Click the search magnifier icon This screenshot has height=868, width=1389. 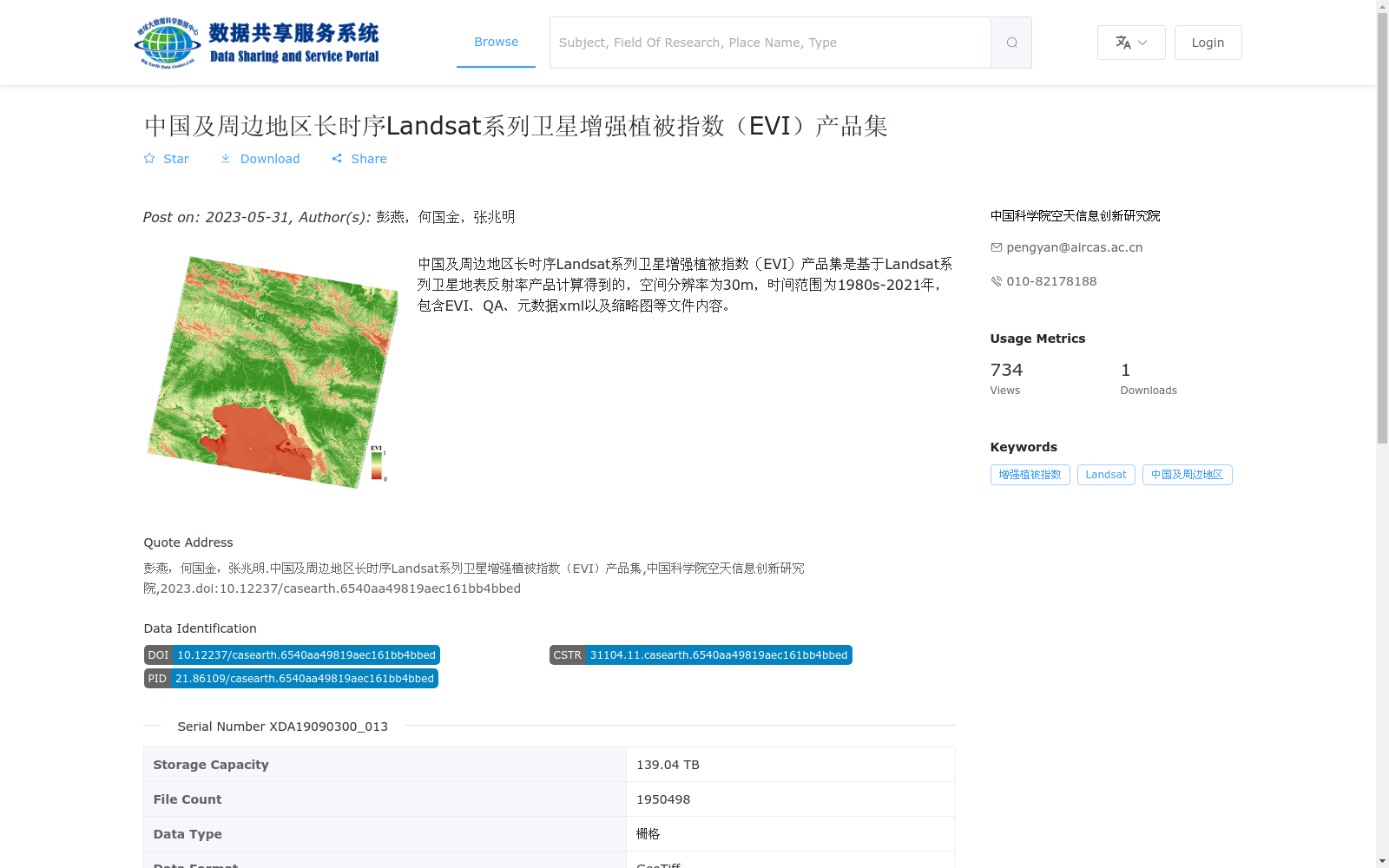[1011, 43]
